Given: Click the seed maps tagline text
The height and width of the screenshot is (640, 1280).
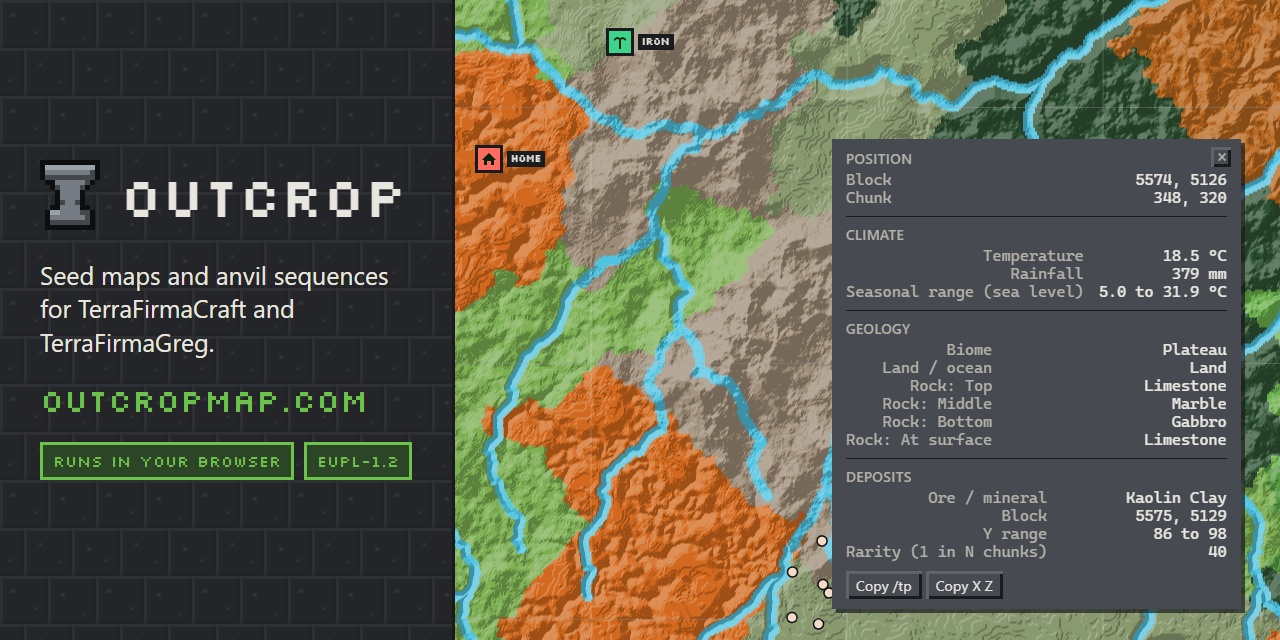Looking at the screenshot, I should [x=214, y=310].
